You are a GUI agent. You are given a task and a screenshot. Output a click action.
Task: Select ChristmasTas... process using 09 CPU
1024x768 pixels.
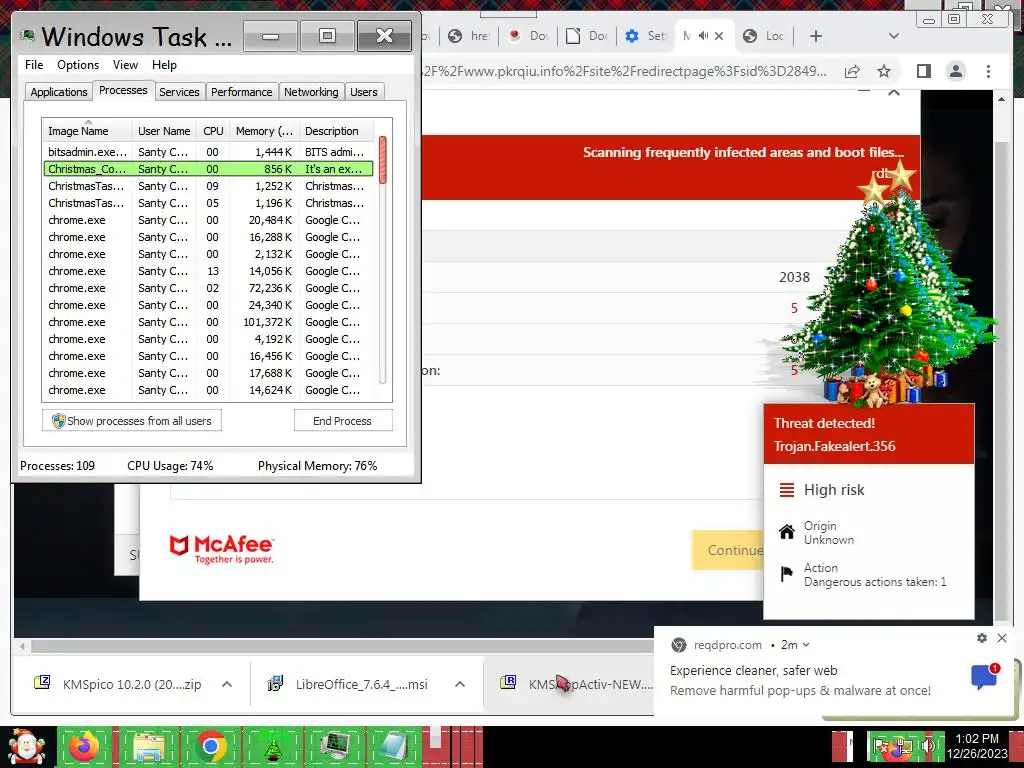(x=208, y=185)
